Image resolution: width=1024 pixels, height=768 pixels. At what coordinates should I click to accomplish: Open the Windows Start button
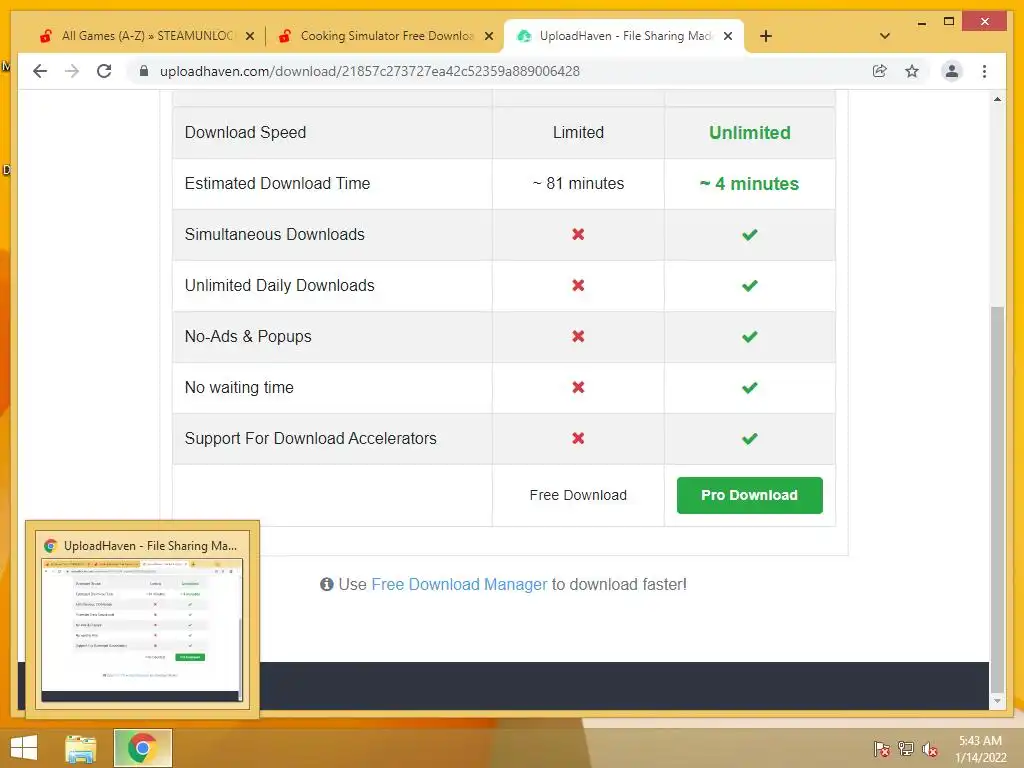pos(24,748)
